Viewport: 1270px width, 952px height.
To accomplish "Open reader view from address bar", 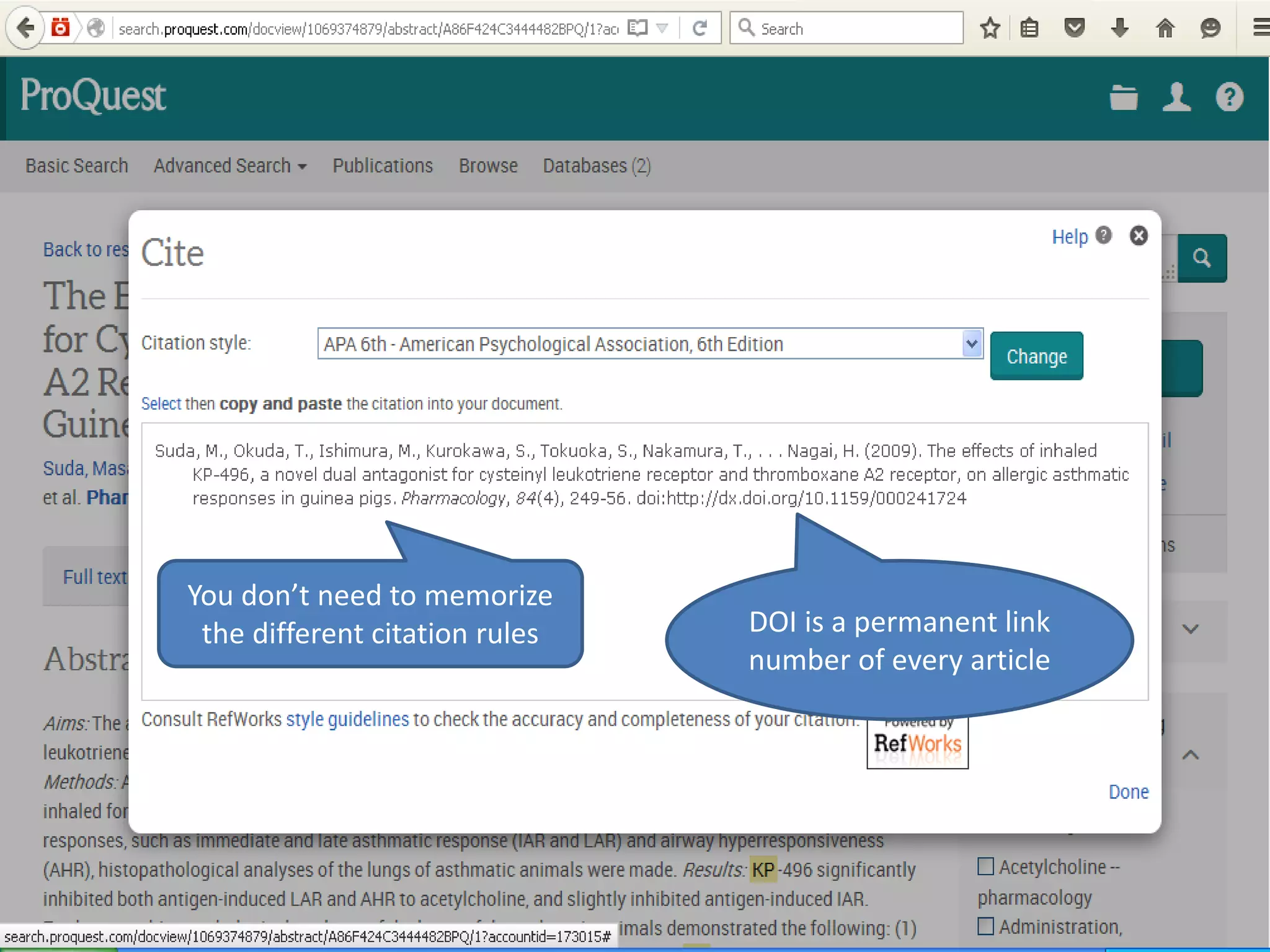I will [x=637, y=28].
